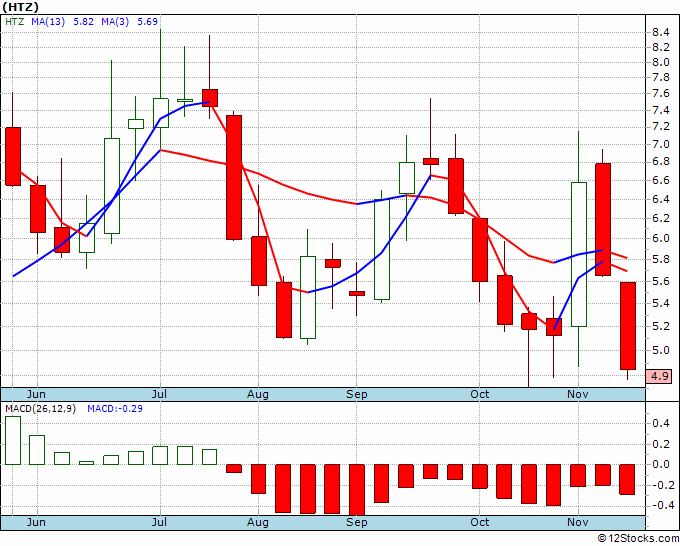Click the HTZ ticker title
The image size is (680, 546).
pos(20,7)
